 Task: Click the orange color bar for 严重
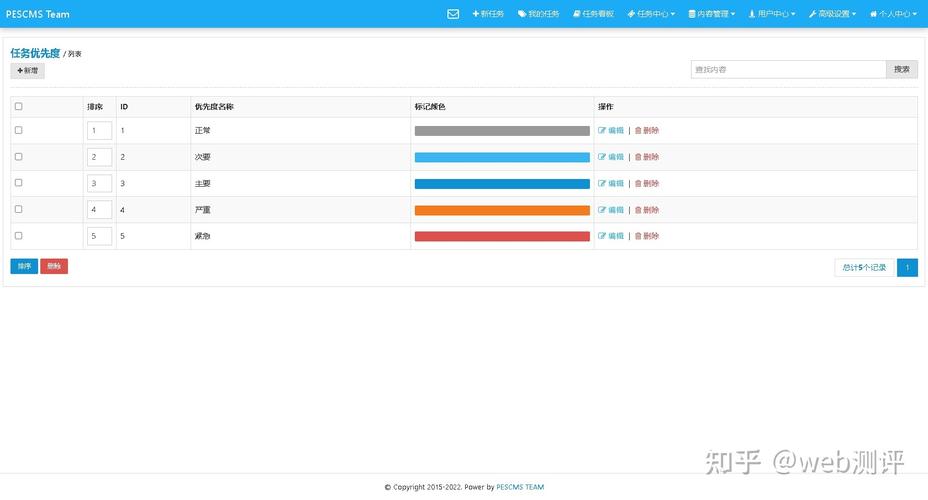click(x=502, y=210)
